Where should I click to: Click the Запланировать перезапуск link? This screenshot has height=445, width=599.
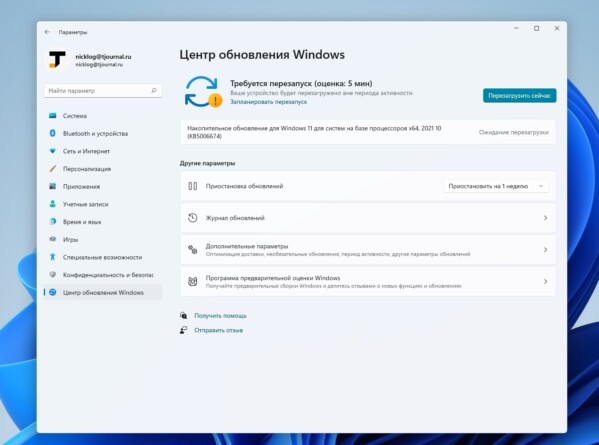pyautogui.click(x=269, y=102)
